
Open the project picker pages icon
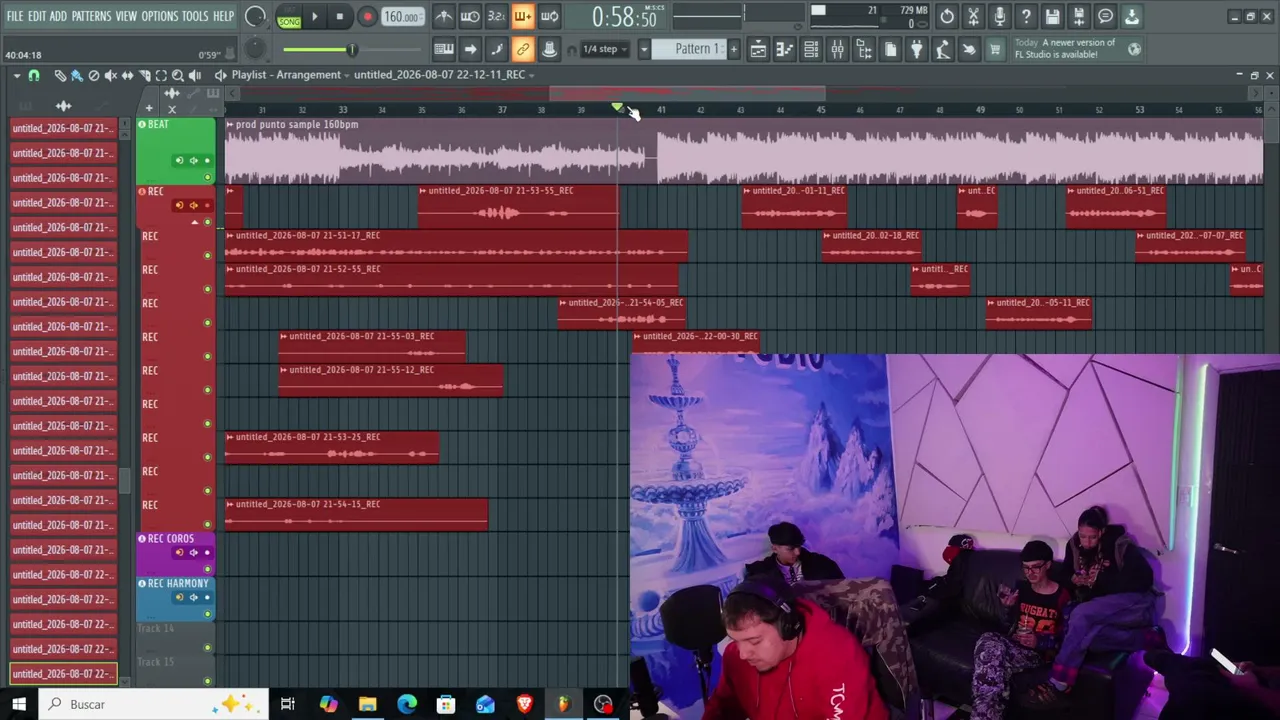tap(890, 49)
